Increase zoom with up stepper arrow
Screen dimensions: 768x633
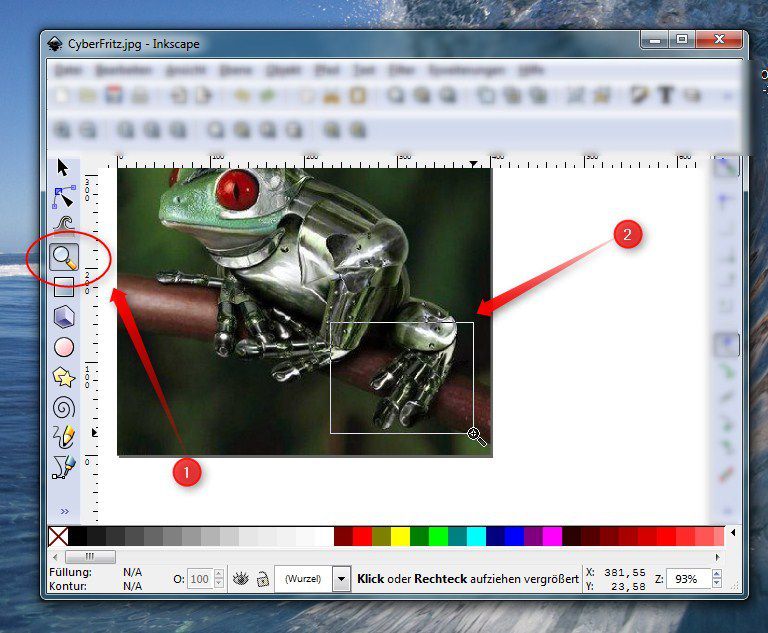pyautogui.click(x=717, y=574)
